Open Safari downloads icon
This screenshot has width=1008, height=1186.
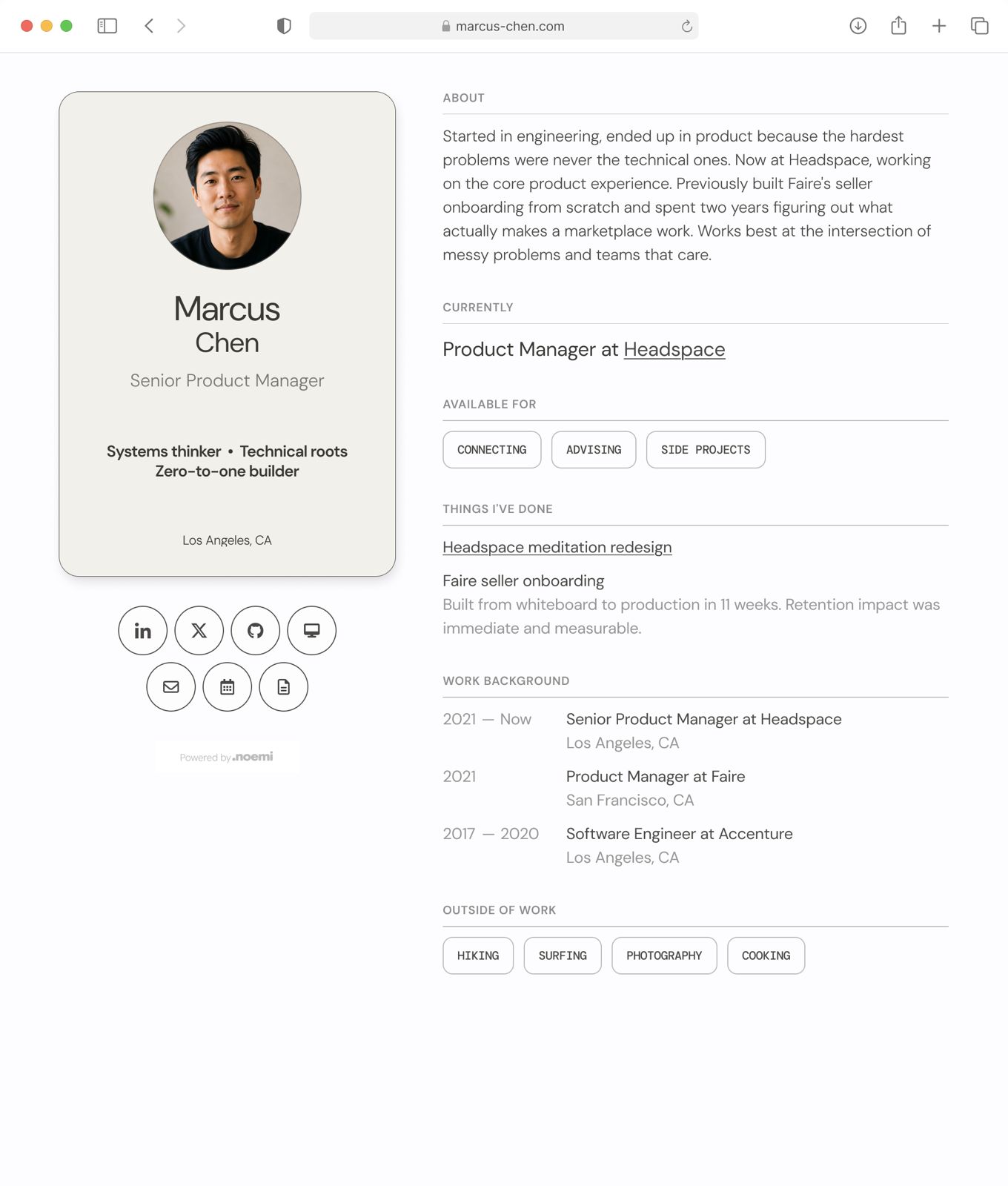[x=858, y=26]
